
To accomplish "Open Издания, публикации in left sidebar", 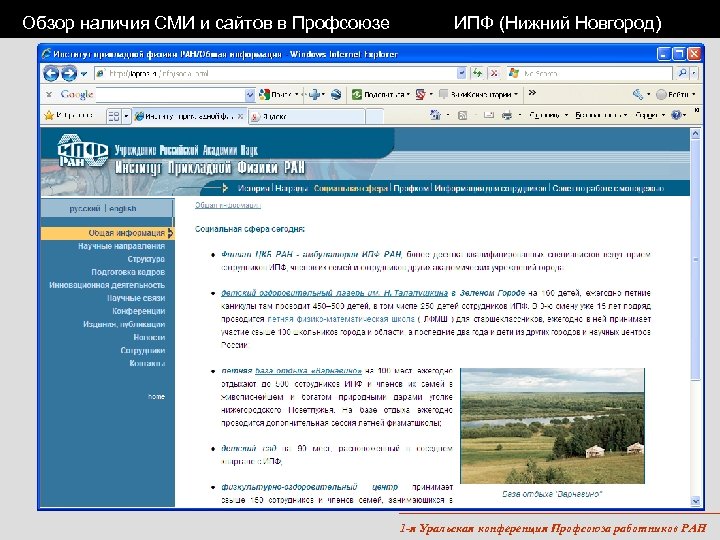I will click(x=124, y=324).
